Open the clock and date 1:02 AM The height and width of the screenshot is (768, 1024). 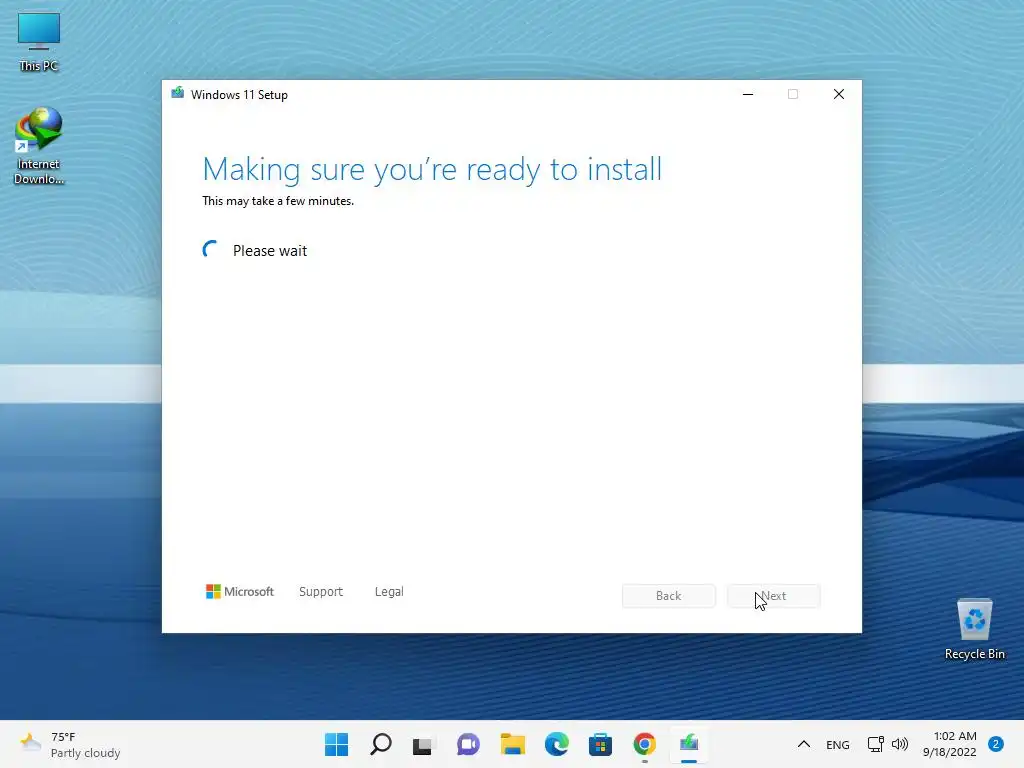950,744
